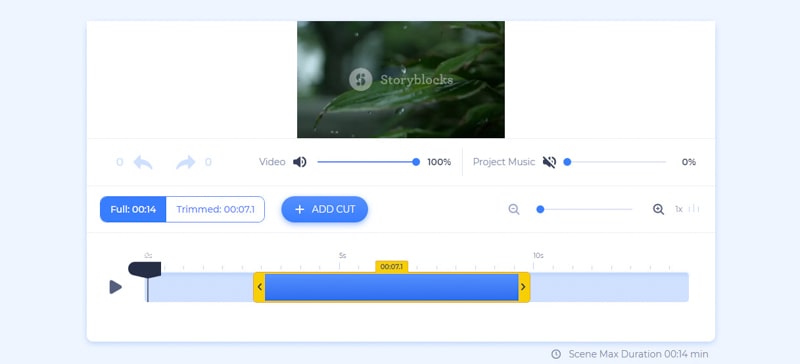
Task: Click the right trim handle chevron
Action: [x=523, y=287]
